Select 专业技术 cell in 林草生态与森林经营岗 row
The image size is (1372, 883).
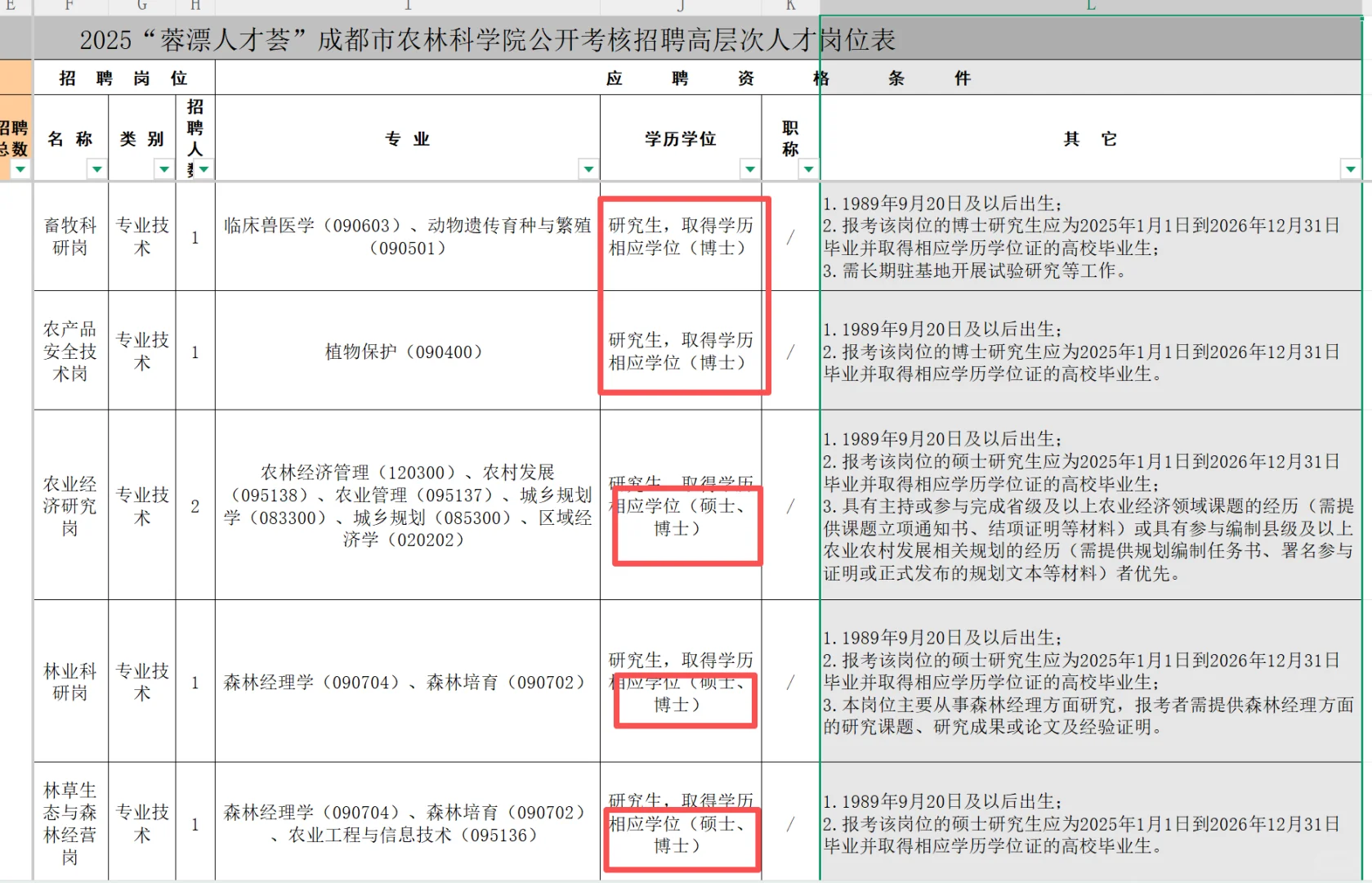tap(142, 822)
